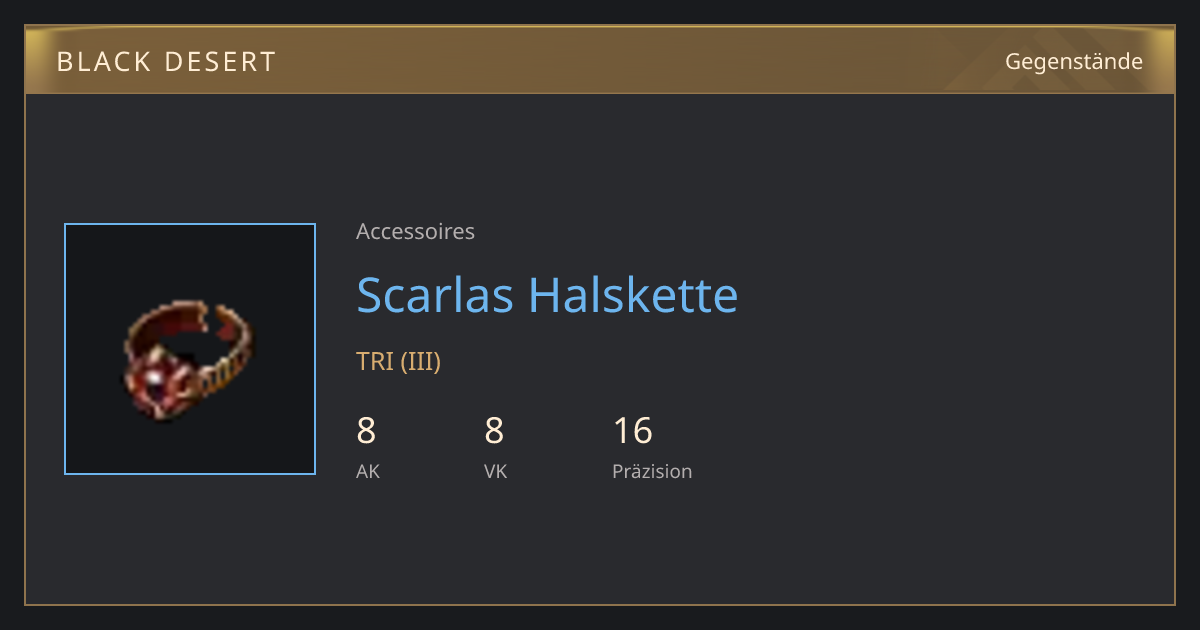Click the Präzision stat label
The height and width of the screenshot is (630, 1200).
[x=652, y=472]
